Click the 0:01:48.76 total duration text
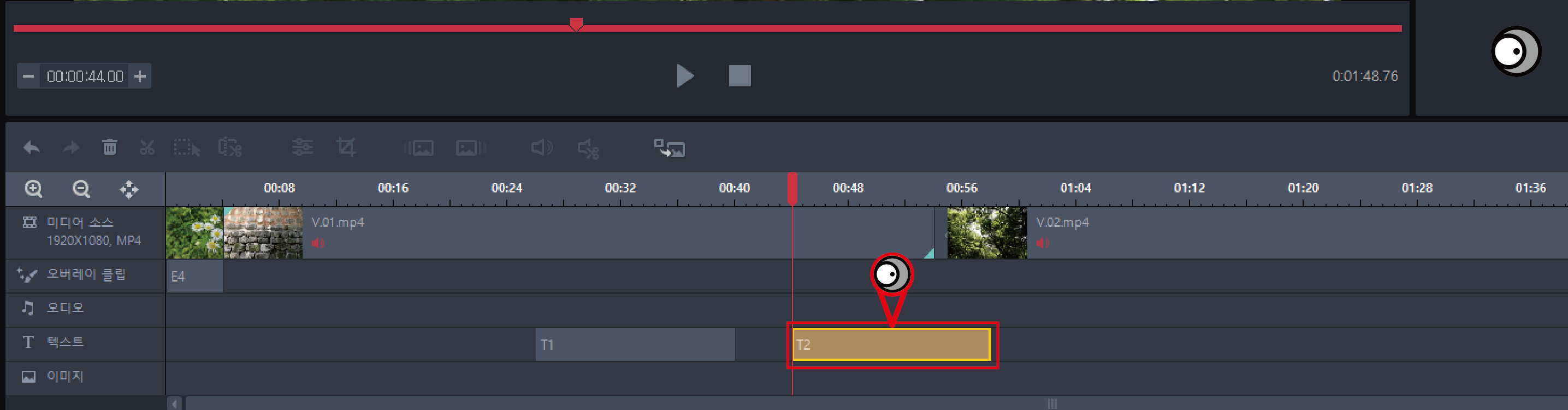 point(1365,76)
